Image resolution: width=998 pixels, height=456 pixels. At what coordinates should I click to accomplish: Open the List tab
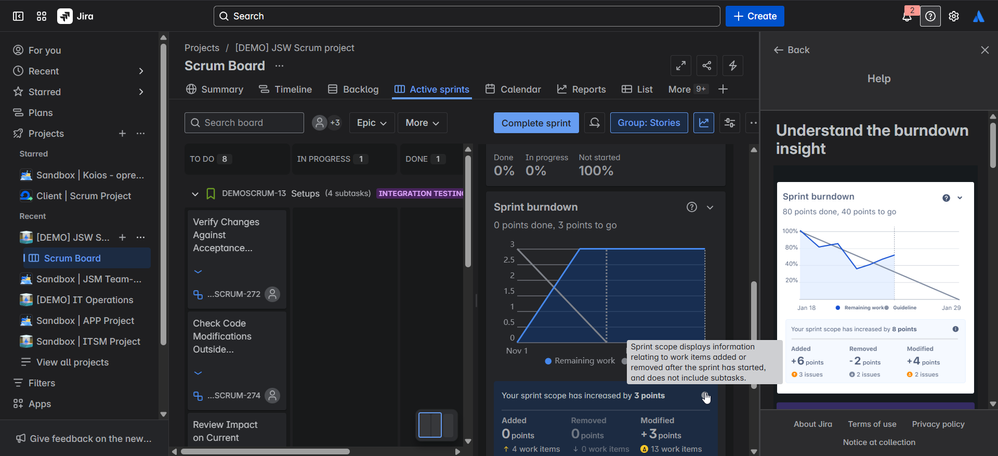point(637,89)
